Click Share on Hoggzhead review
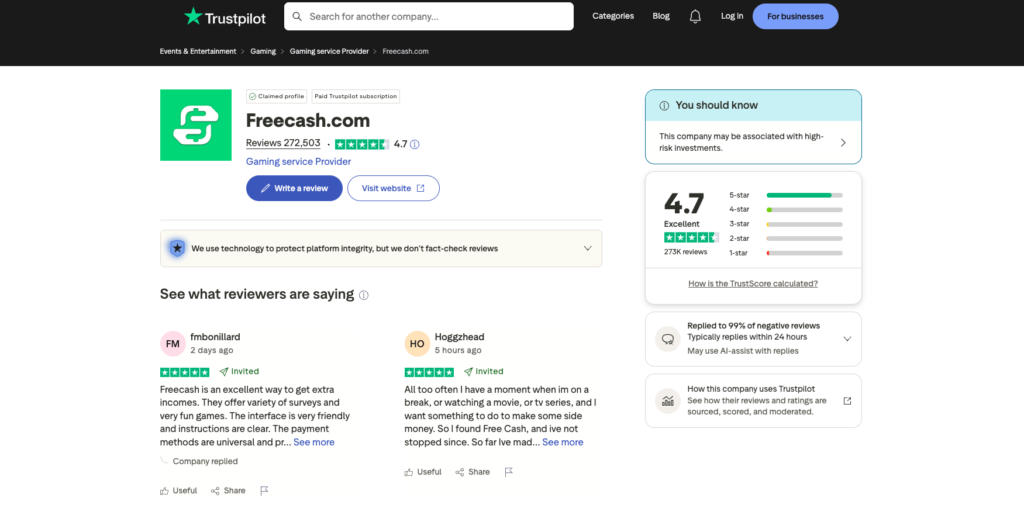Screen dimensions: 1024x515 [x=472, y=472]
